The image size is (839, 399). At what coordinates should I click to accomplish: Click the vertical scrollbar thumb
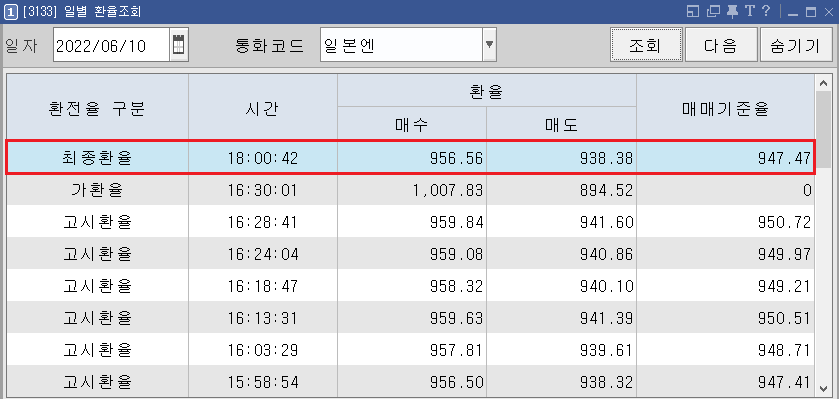(x=823, y=128)
